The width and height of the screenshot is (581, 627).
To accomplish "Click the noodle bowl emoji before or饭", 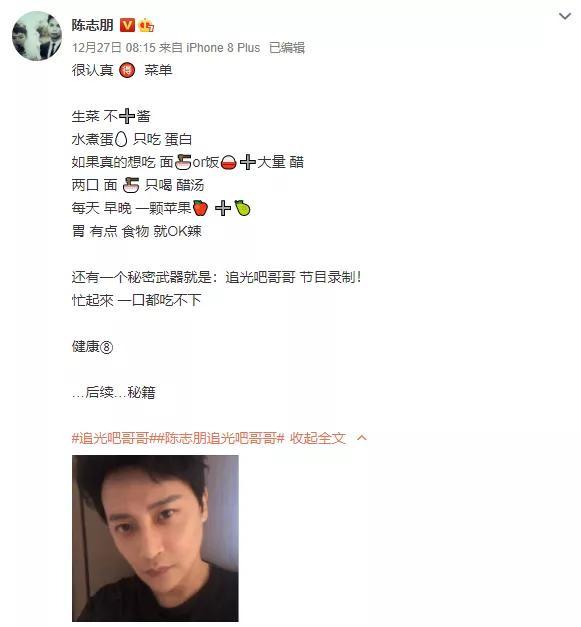I will click(x=183, y=162).
